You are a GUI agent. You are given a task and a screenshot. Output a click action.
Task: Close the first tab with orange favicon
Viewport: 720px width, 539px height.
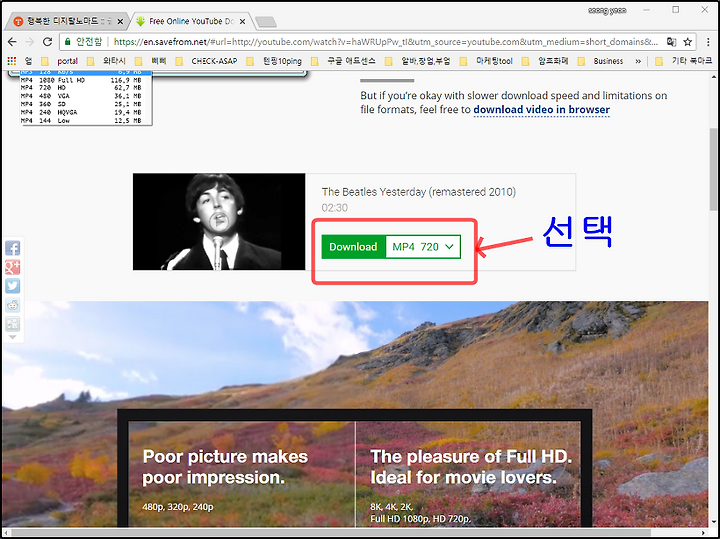pyautogui.click(x=120, y=22)
